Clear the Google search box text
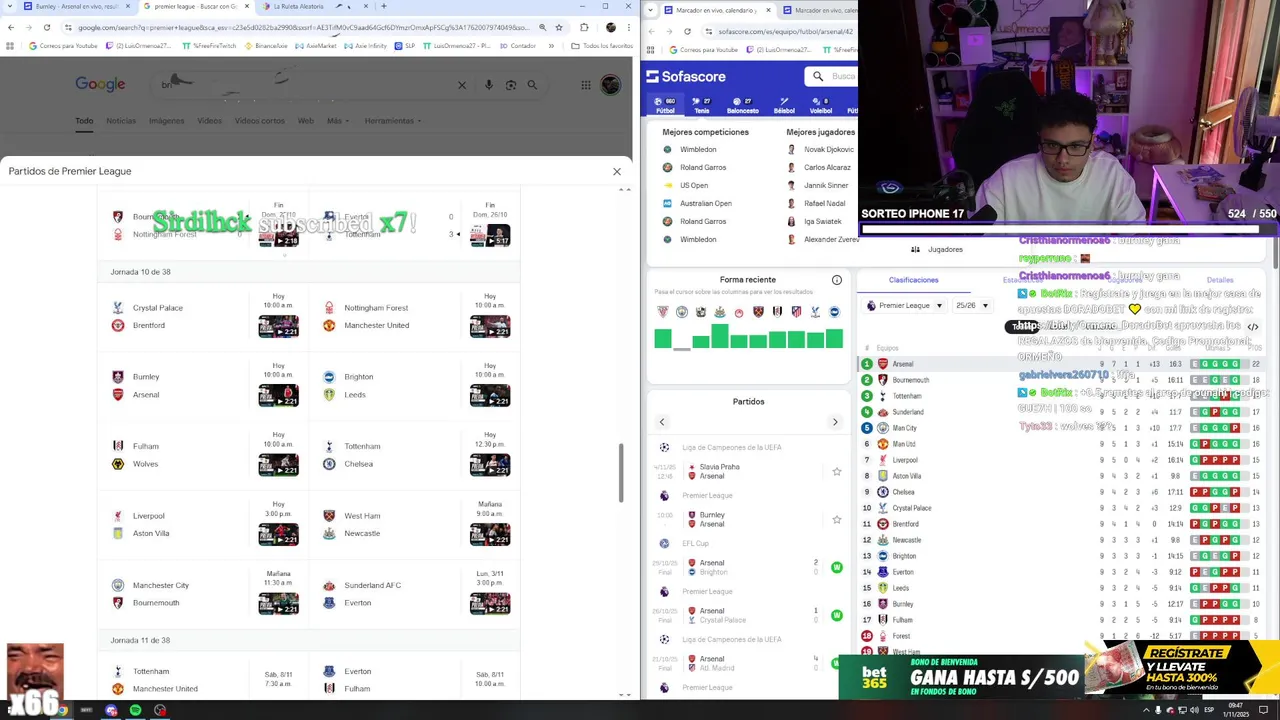Viewport: 1280px width, 720px height. pyautogui.click(x=462, y=85)
